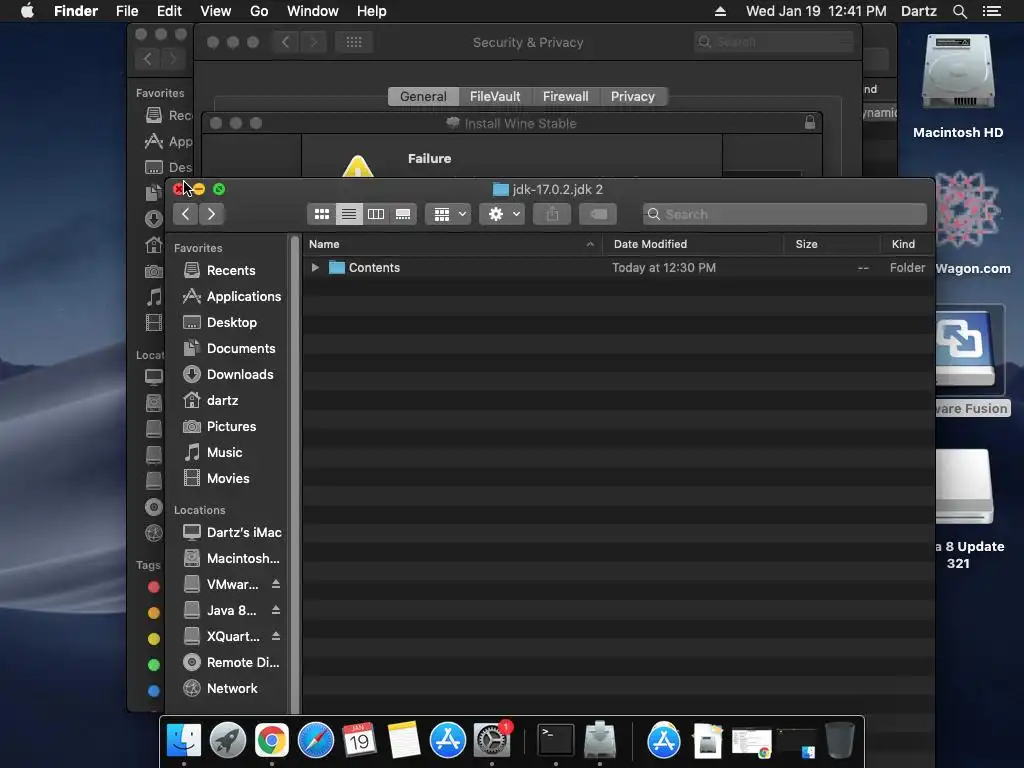Open Documents in the sidebar
Screen dimensions: 1024x768
(x=229, y=349)
